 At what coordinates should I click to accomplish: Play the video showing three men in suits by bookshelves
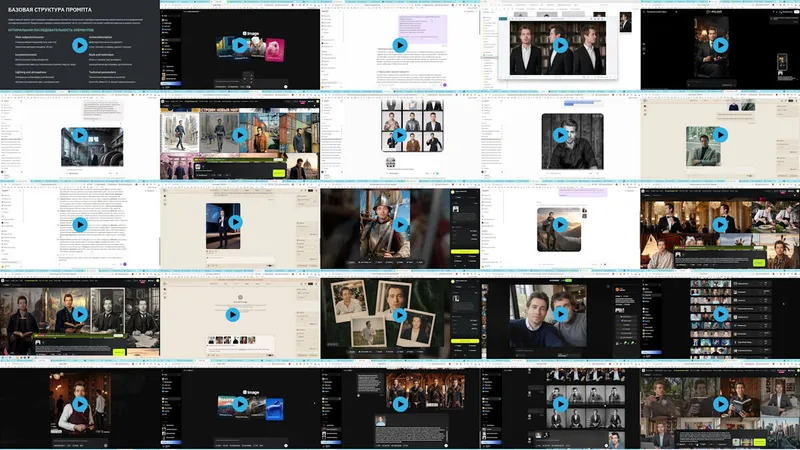pyautogui.click(x=560, y=45)
